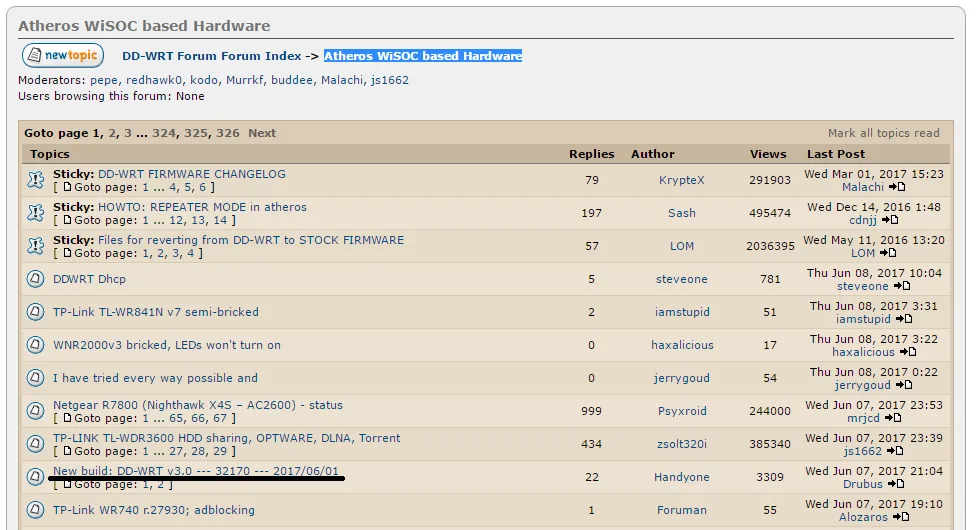Open HOWTO: REPEATER MODE in atheros topic
Screen dimensions: 978x530
point(202,207)
